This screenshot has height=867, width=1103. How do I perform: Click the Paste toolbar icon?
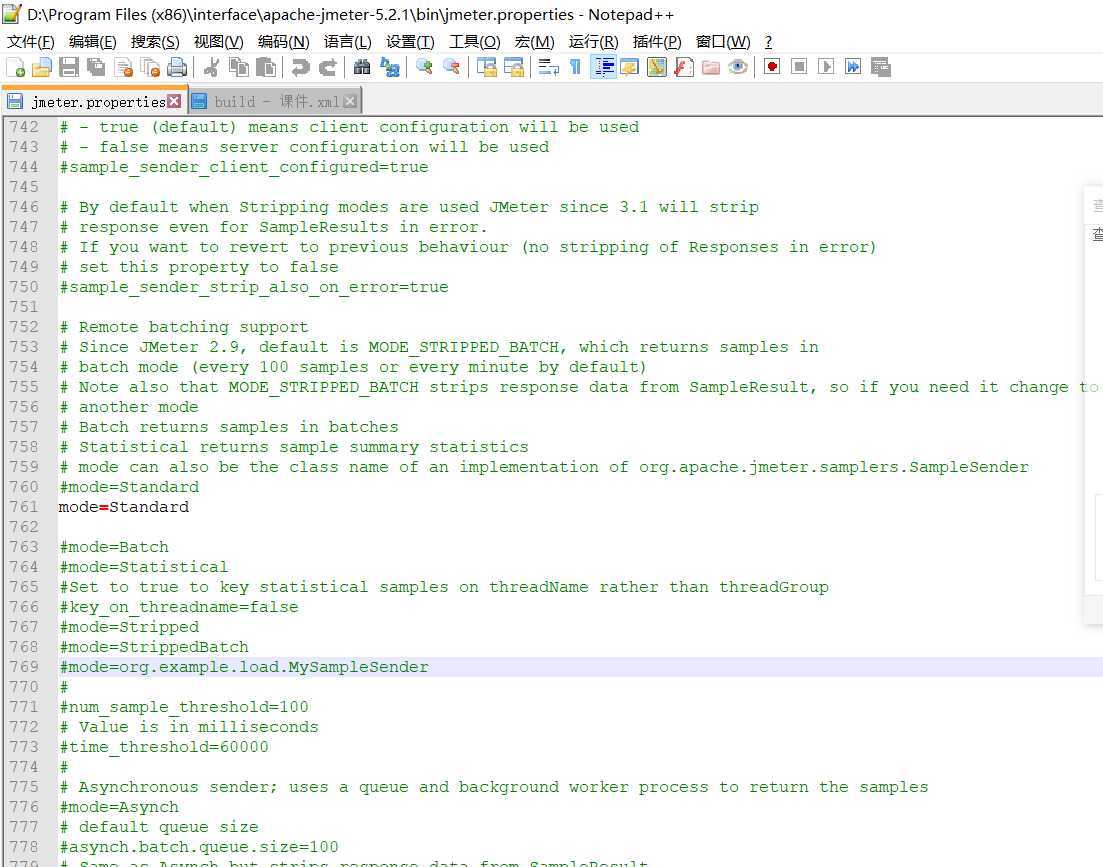pyautogui.click(x=266, y=68)
